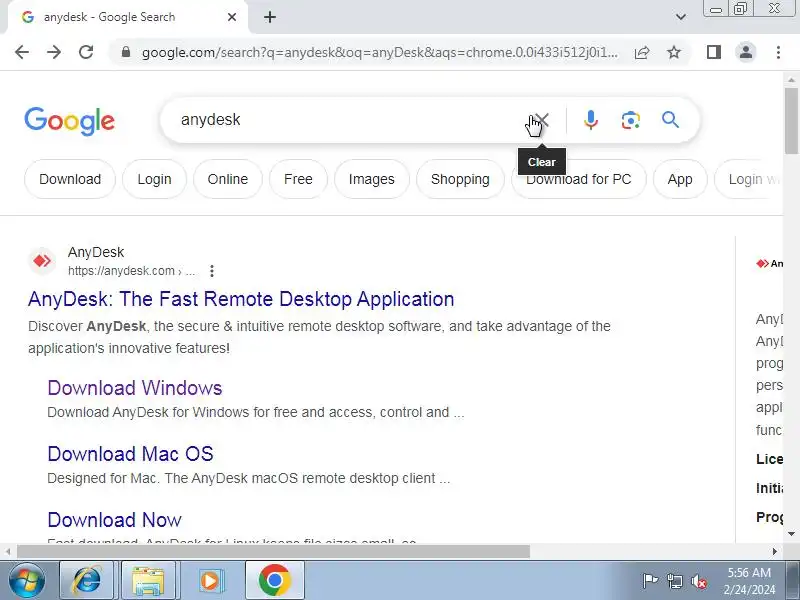Switch to the Shopping filter
The width and height of the screenshot is (800, 600).
coord(460,179)
